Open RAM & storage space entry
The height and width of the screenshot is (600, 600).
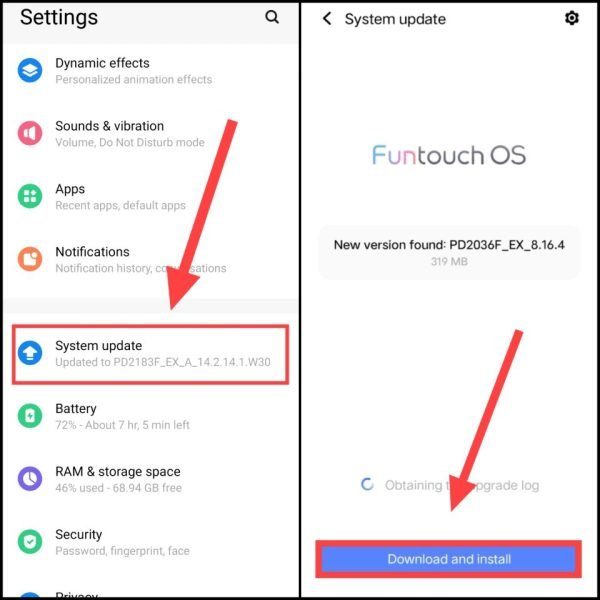[x=150, y=479]
